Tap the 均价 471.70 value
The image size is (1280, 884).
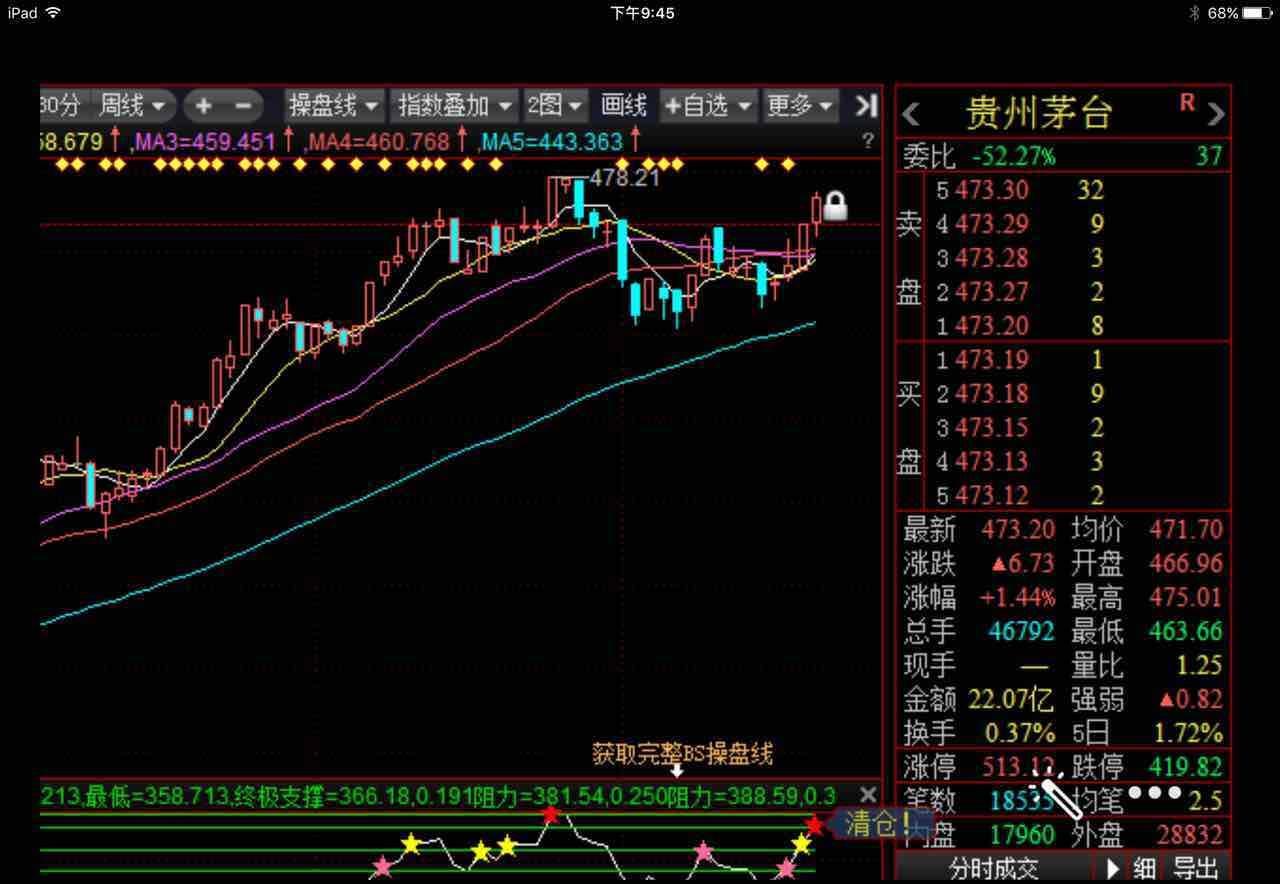(1186, 529)
